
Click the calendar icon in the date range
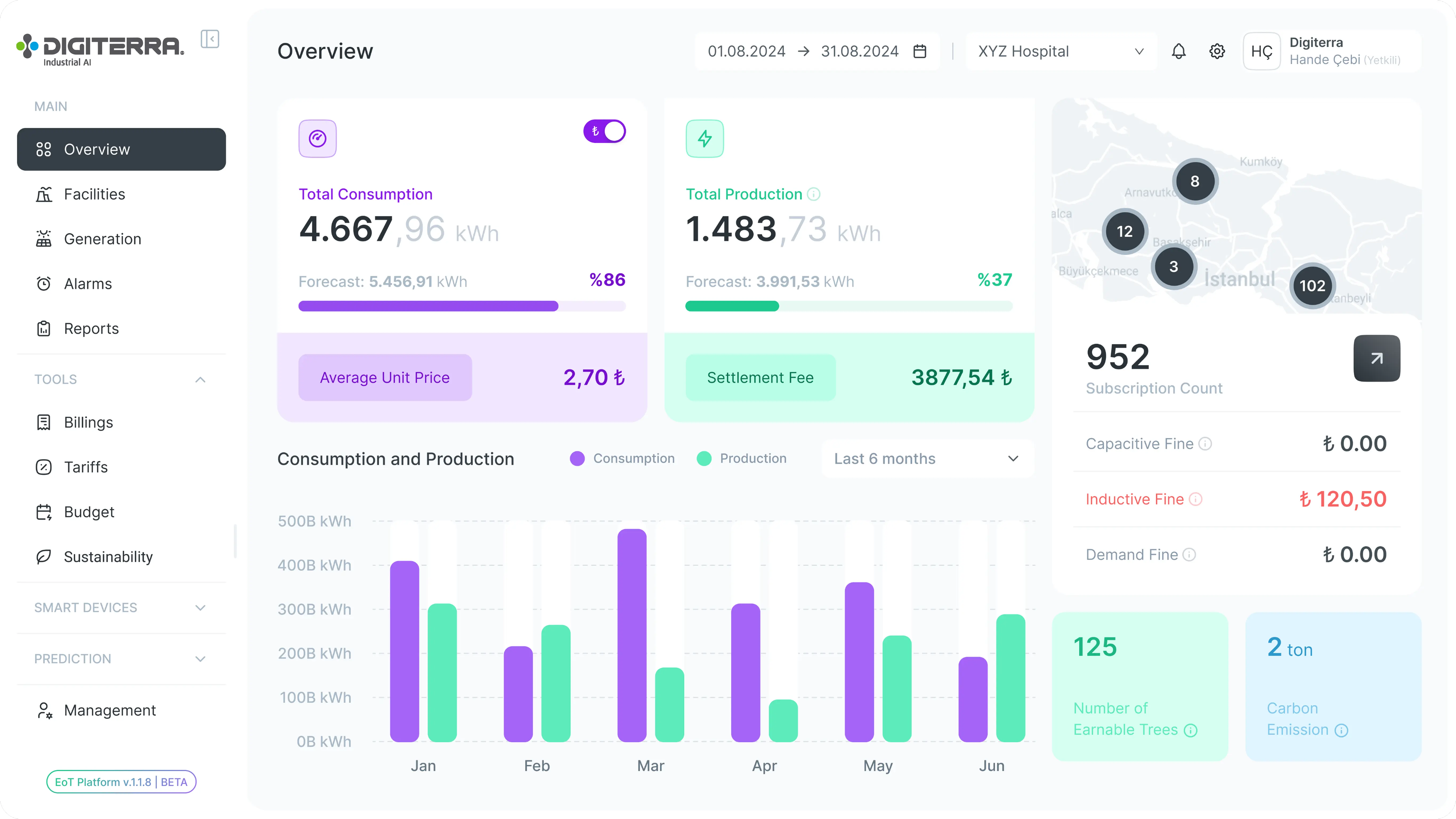920,51
